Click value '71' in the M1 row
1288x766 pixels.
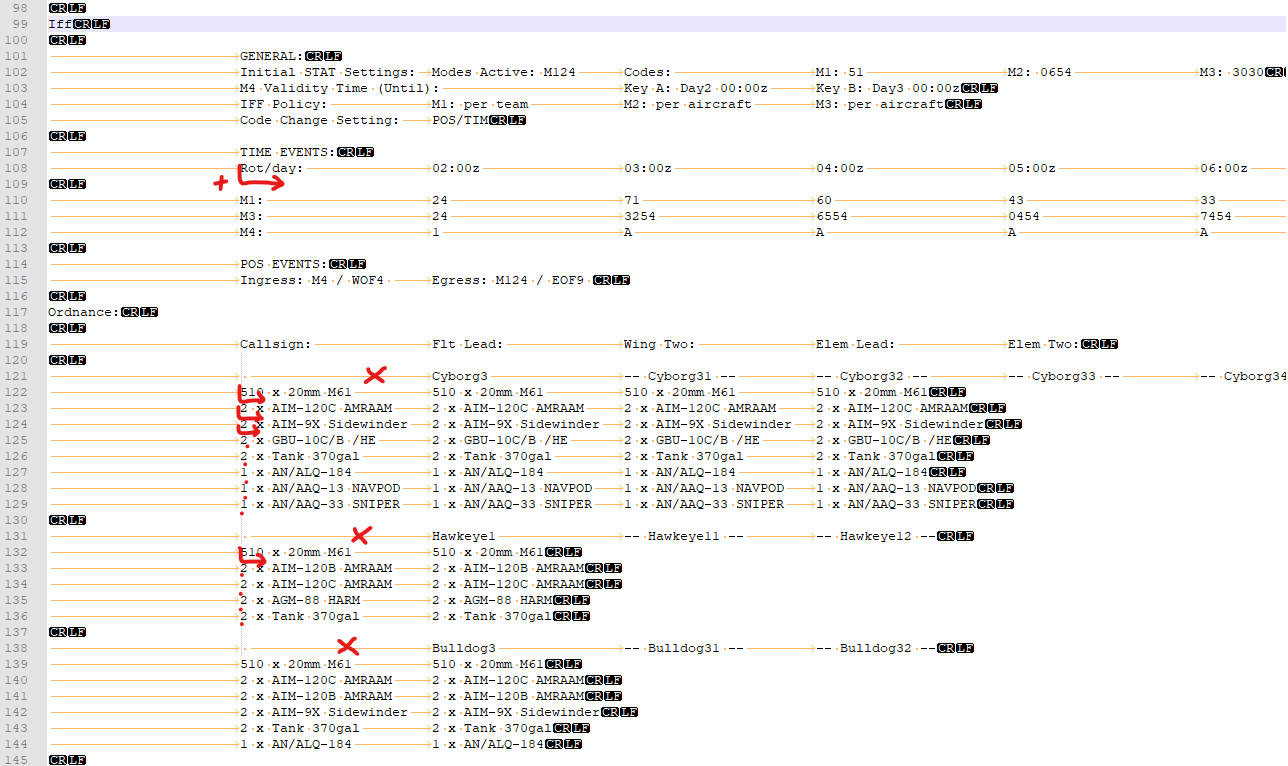point(632,200)
